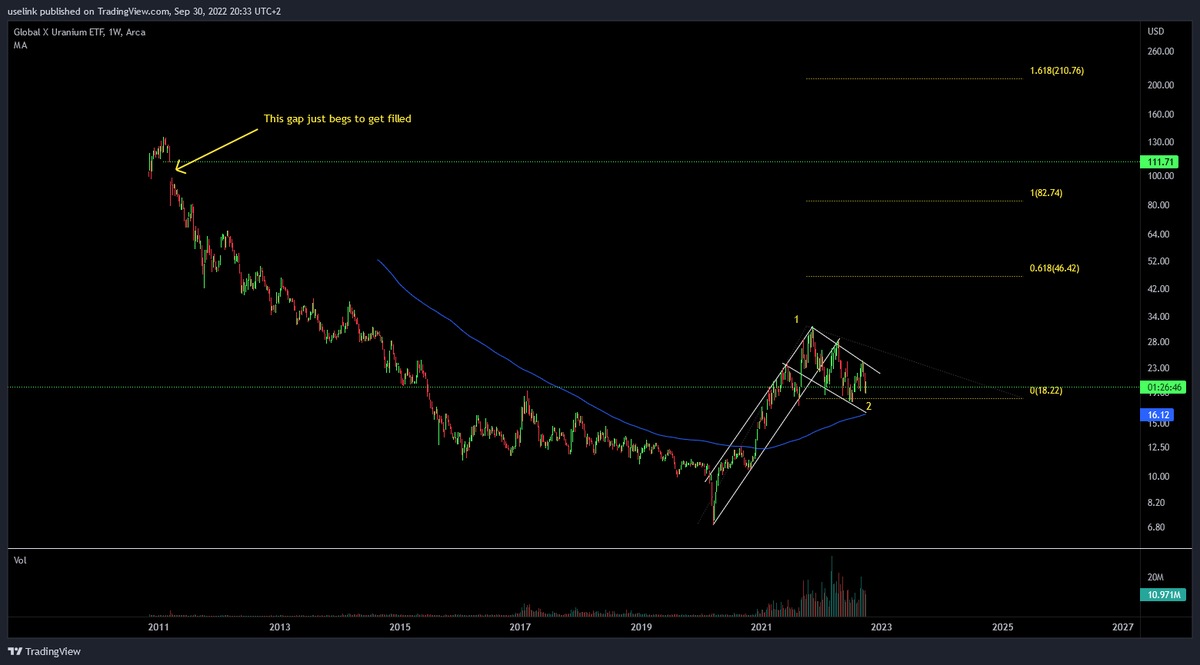Image resolution: width=1200 pixels, height=665 pixels.
Task: Click the 2027 date on the time axis
Action: (1122, 627)
